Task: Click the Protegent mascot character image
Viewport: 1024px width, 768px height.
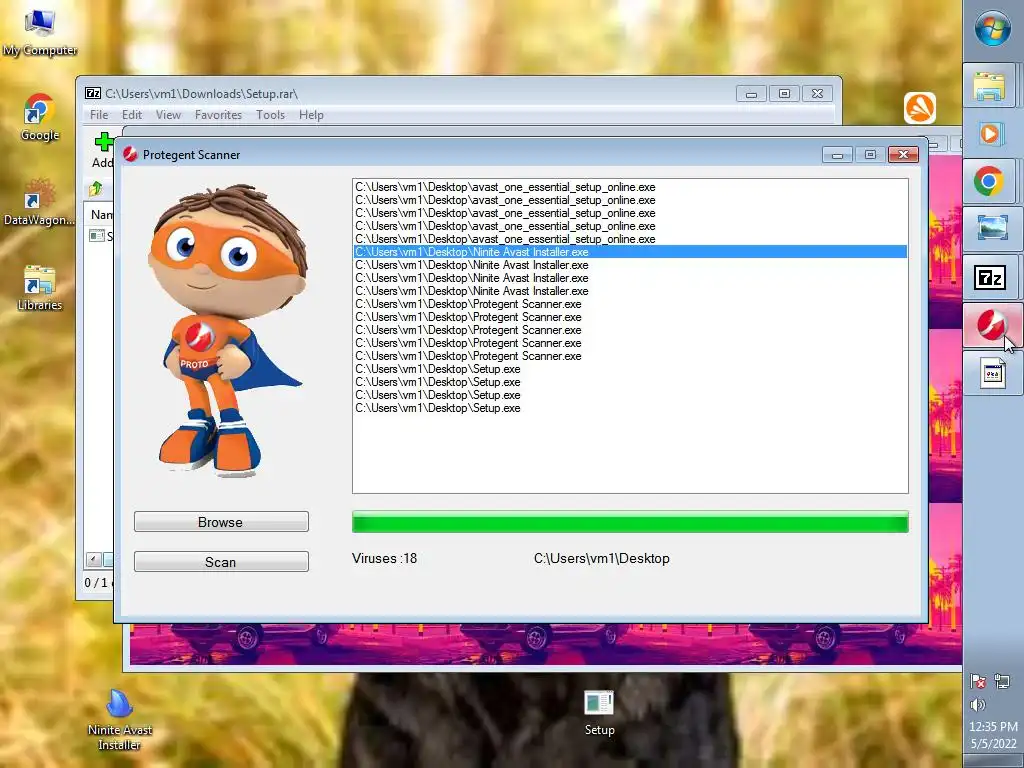Action: (227, 330)
